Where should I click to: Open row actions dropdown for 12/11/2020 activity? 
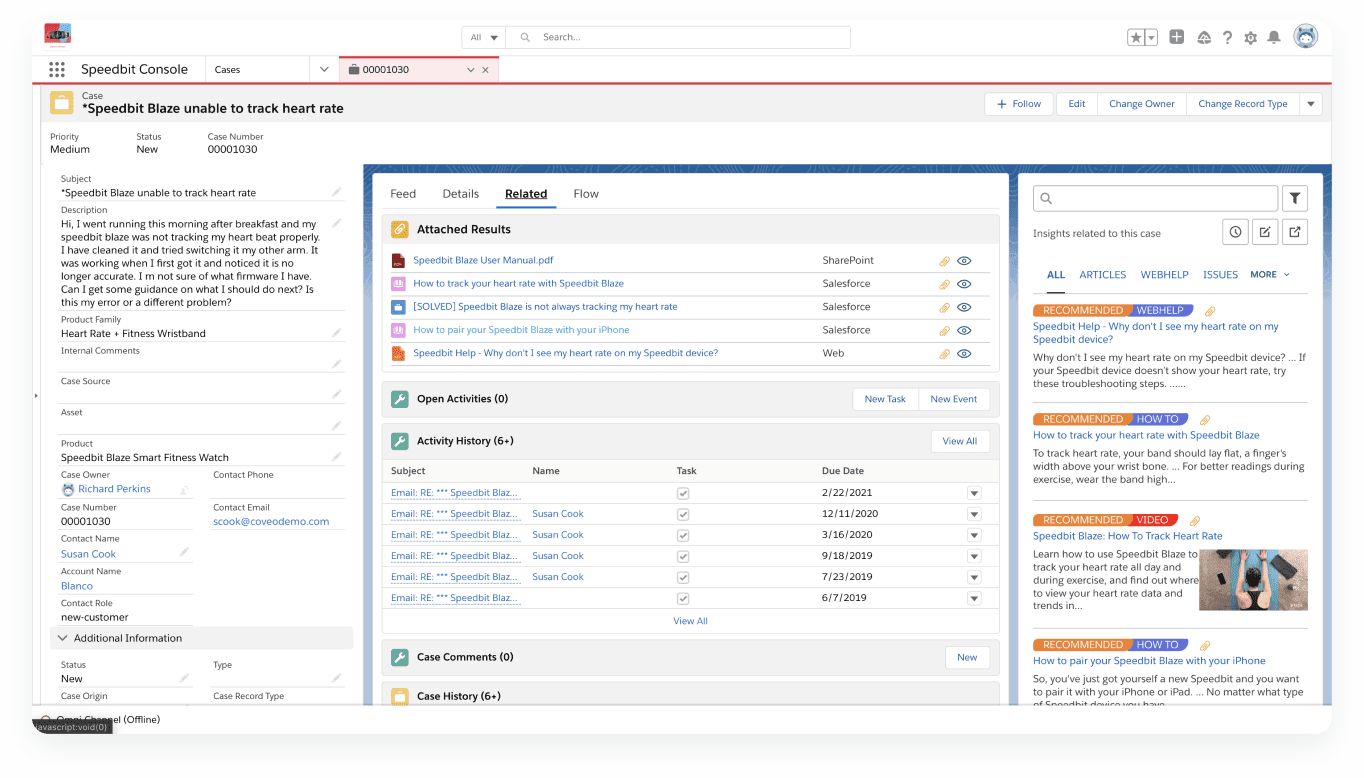(974, 514)
